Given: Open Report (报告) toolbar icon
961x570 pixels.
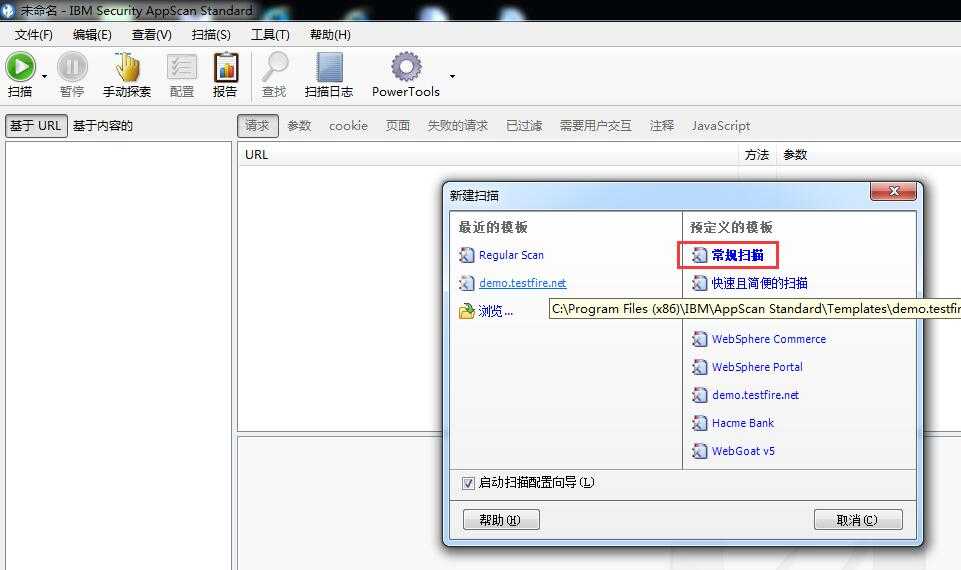Looking at the screenshot, I should point(226,67).
